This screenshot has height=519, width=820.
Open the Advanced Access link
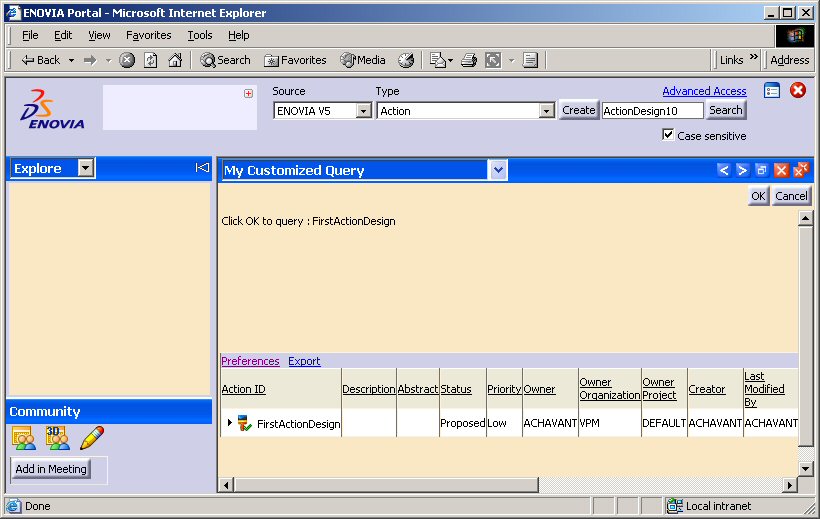[704, 91]
